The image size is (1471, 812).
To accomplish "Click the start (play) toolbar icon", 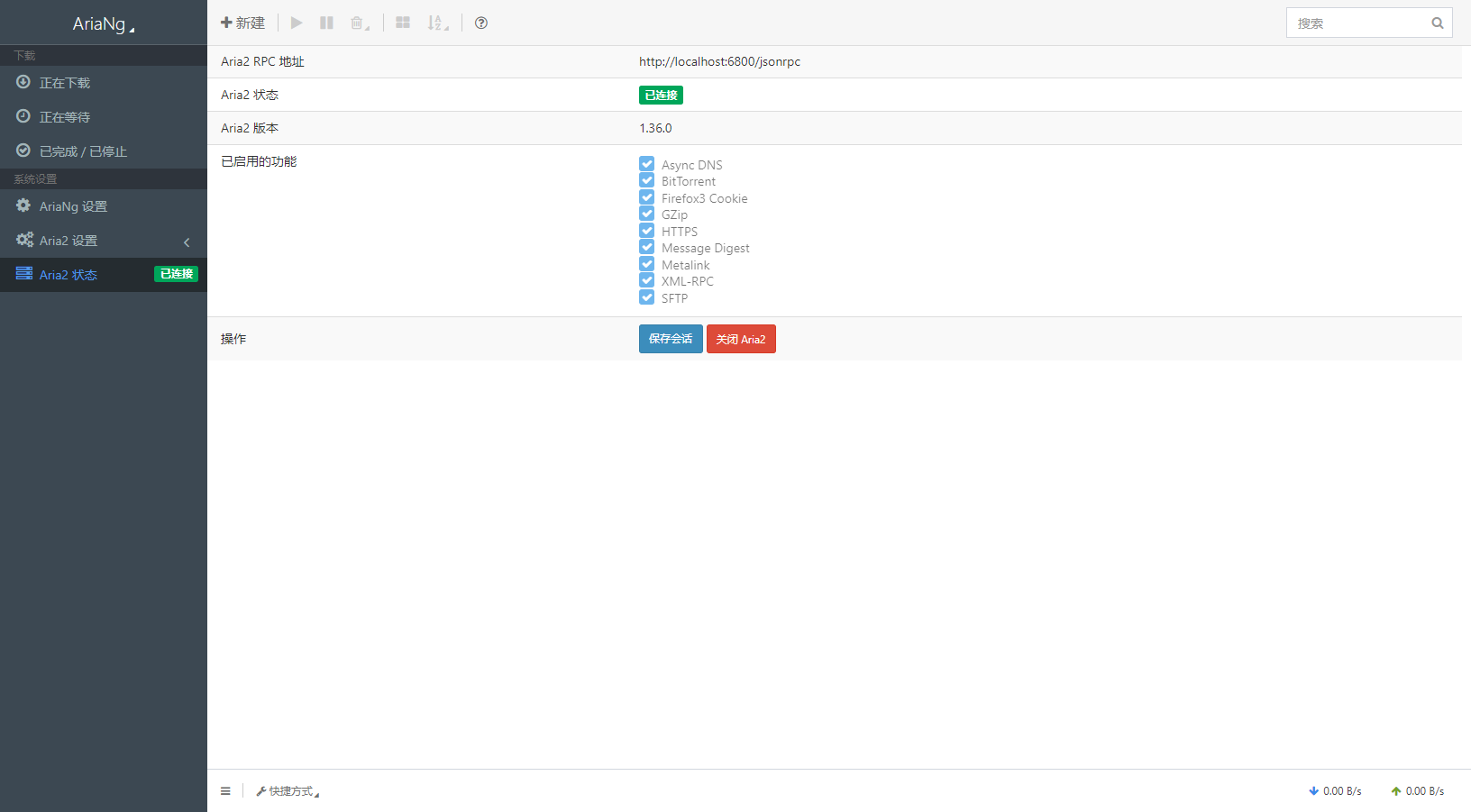I will [x=297, y=23].
